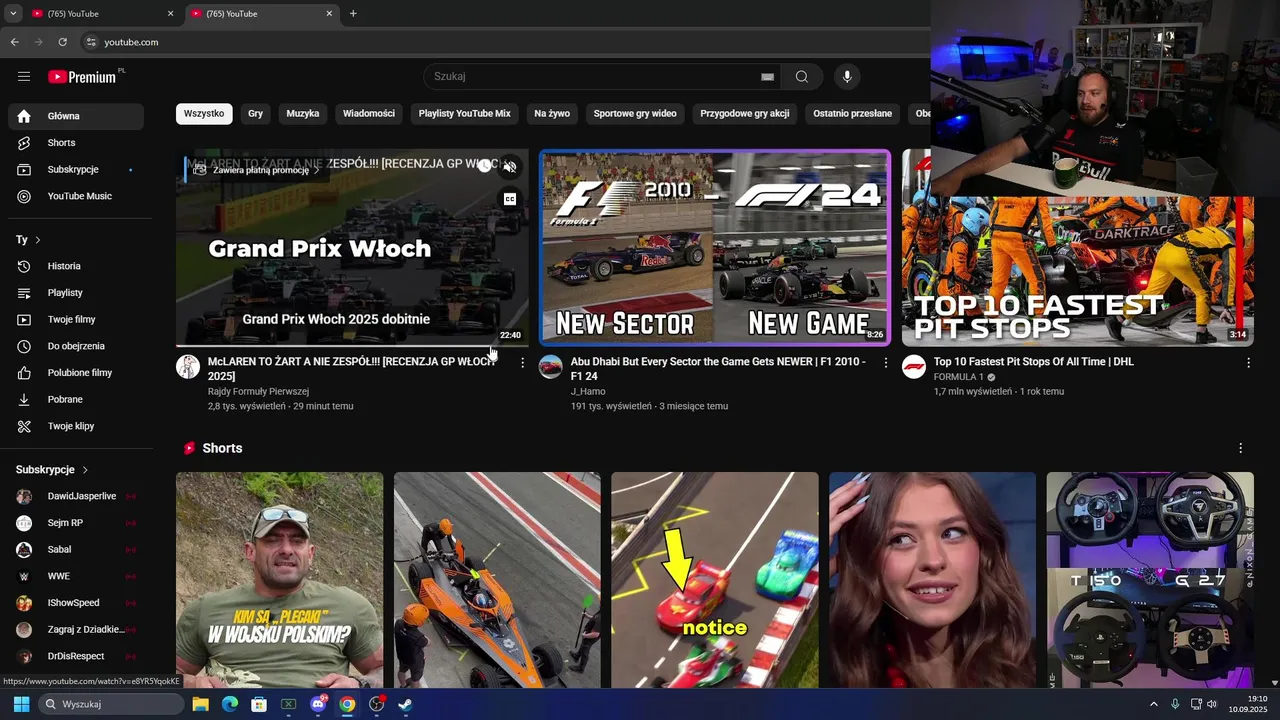Image resolution: width=1280 pixels, height=720 pixels.
Task: Open a new browser tab
Action: click(353, 14)
